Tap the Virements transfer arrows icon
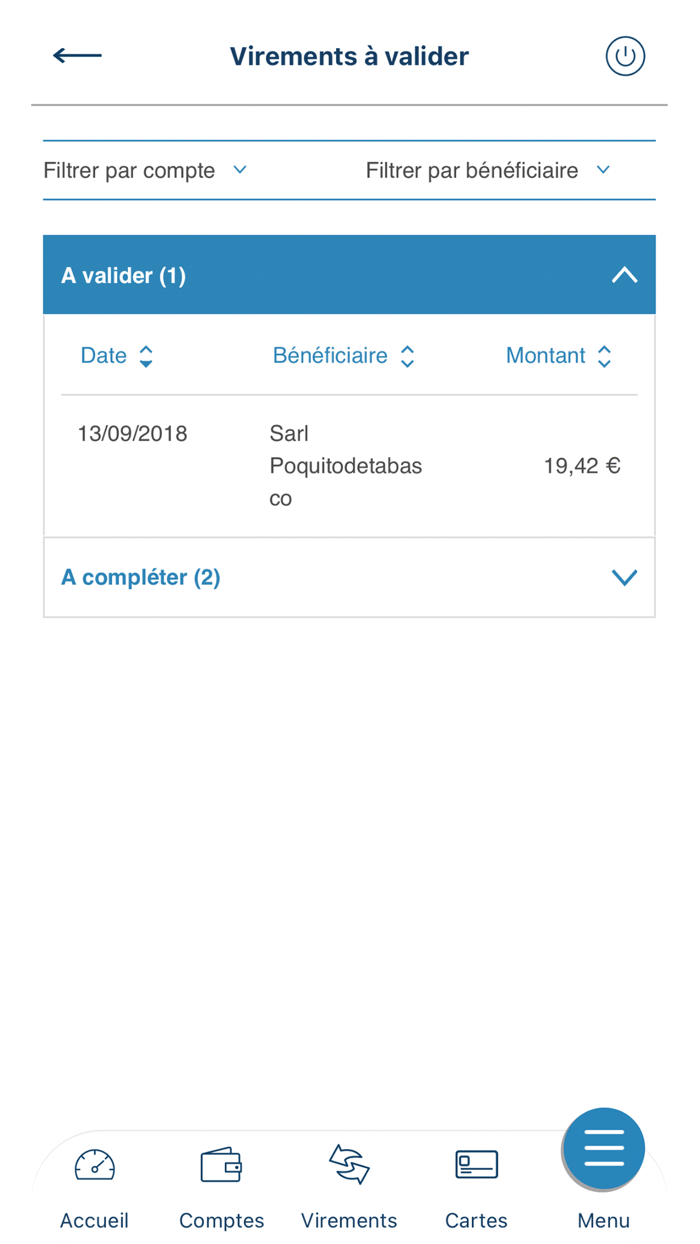 coord(348,1165)
